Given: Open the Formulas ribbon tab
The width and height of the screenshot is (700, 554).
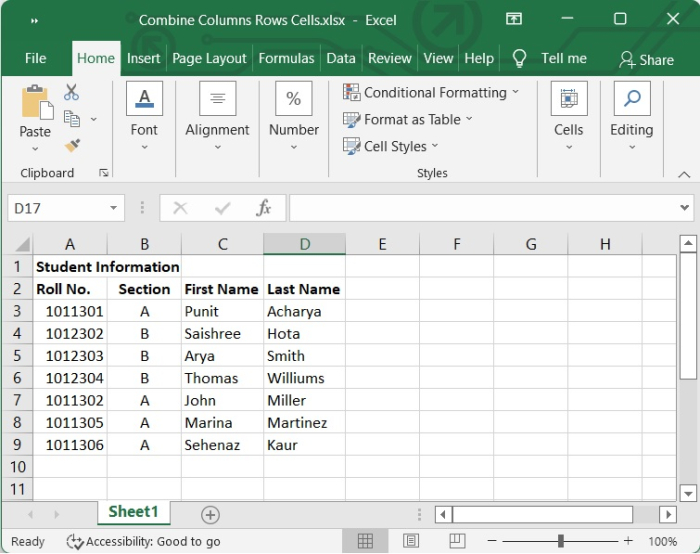Looking at the screenshot, I should tap(286, 58).
